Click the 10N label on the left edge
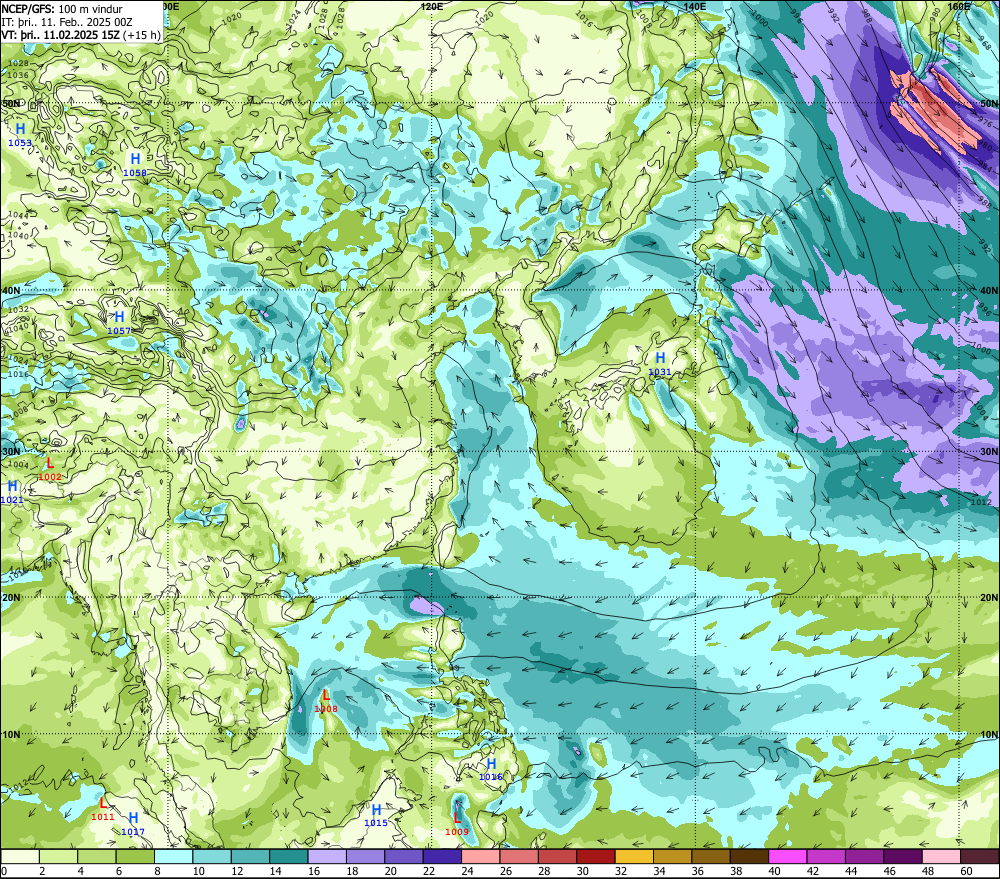Screen dimensions: 1000x879 11,735
